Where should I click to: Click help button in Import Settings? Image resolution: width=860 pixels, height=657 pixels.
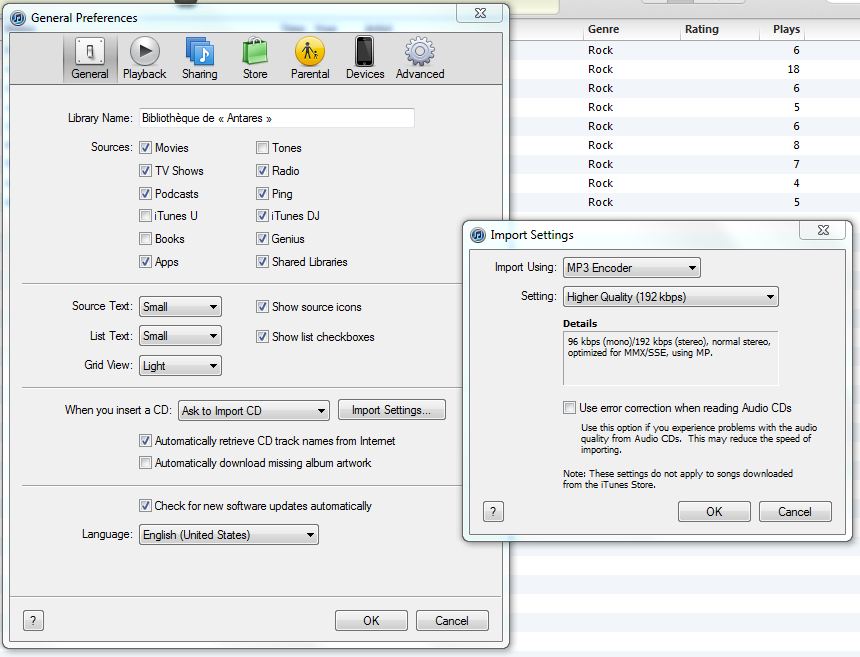point(492,511)
